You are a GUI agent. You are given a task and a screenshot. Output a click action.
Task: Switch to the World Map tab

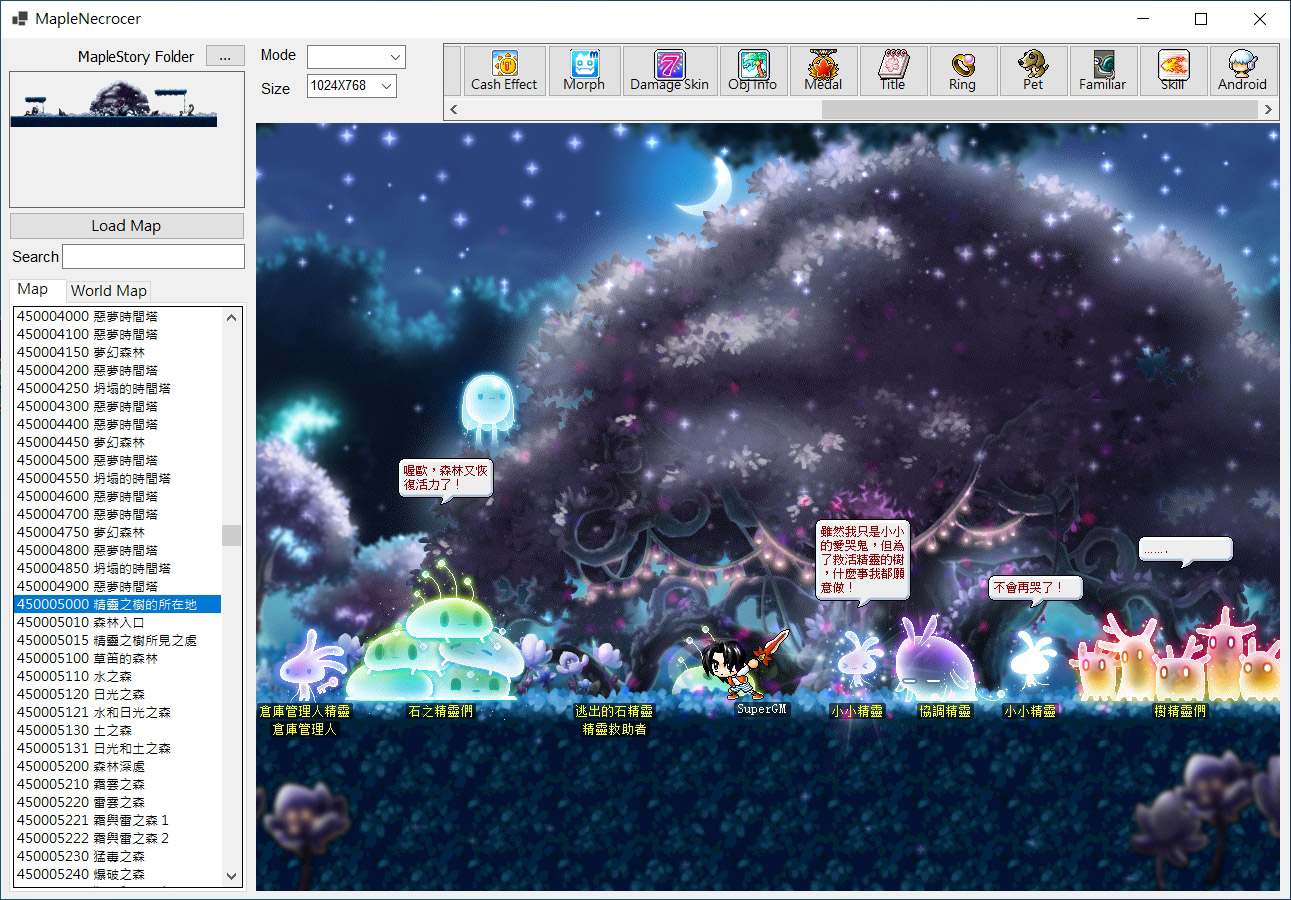coord(109,291)
